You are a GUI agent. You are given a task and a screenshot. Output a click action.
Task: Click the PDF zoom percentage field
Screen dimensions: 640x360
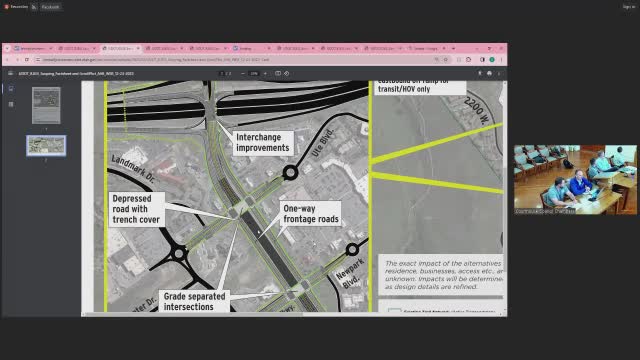tap(254, 73)
